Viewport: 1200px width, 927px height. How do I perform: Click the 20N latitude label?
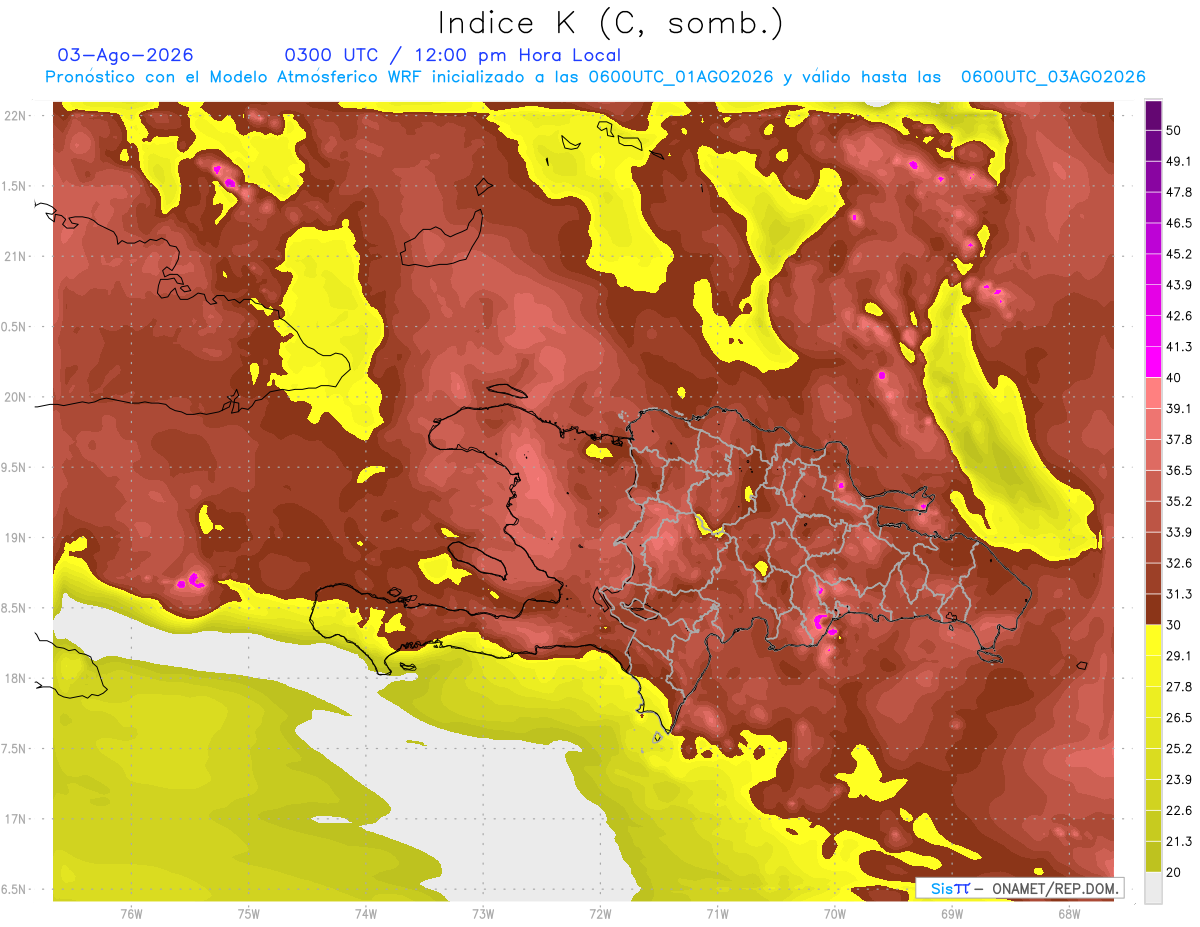[15, 397]
